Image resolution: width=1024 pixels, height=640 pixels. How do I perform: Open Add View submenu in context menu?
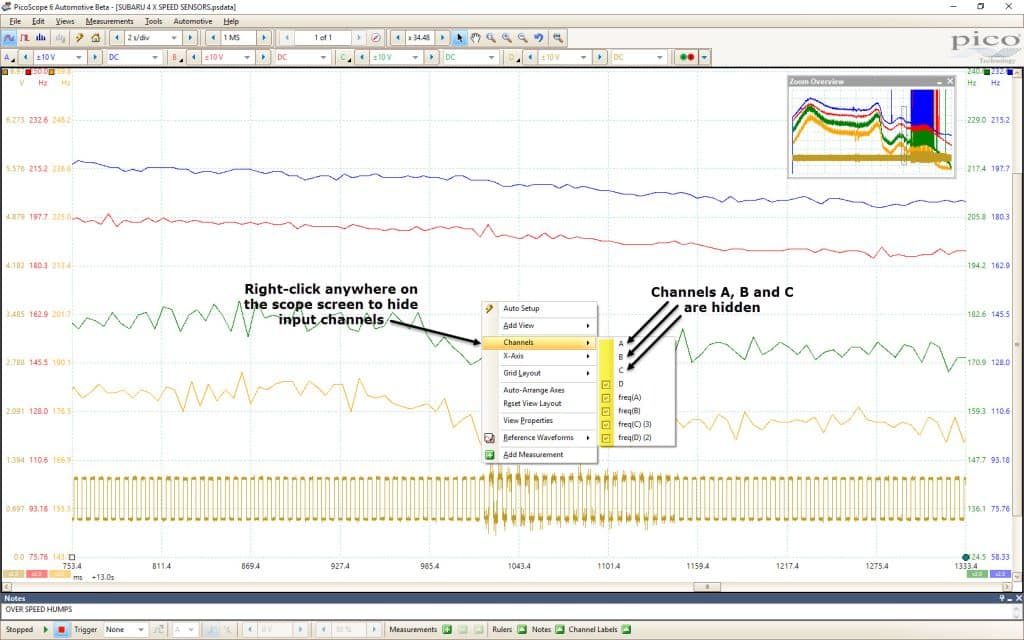[539, 325]
